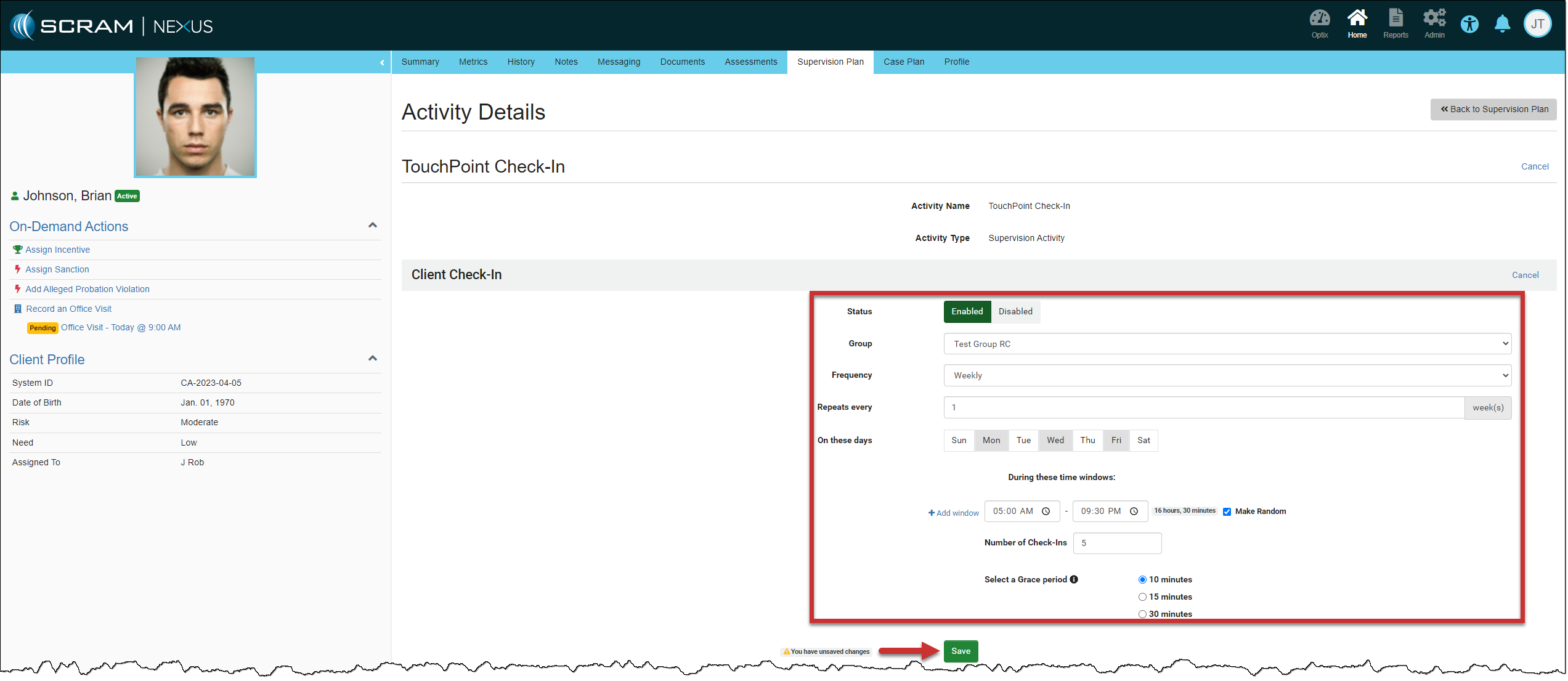
Task: Set status to Disabled
Action: point(1015,312)
